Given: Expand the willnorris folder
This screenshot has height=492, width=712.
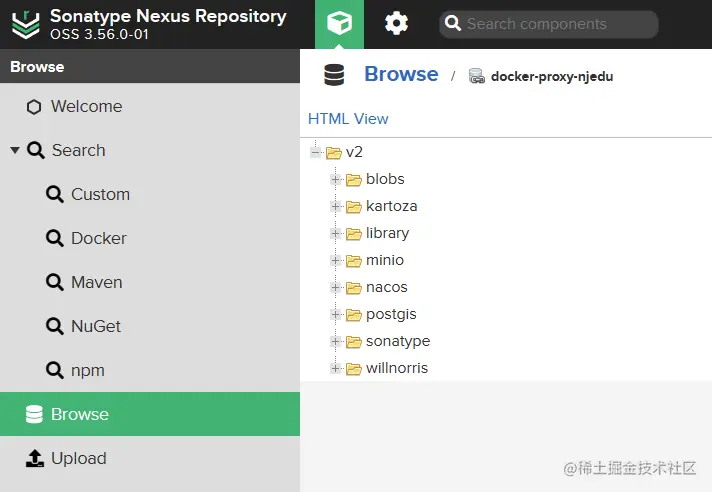Looking at the screenshot, I should tap(336, 369).
